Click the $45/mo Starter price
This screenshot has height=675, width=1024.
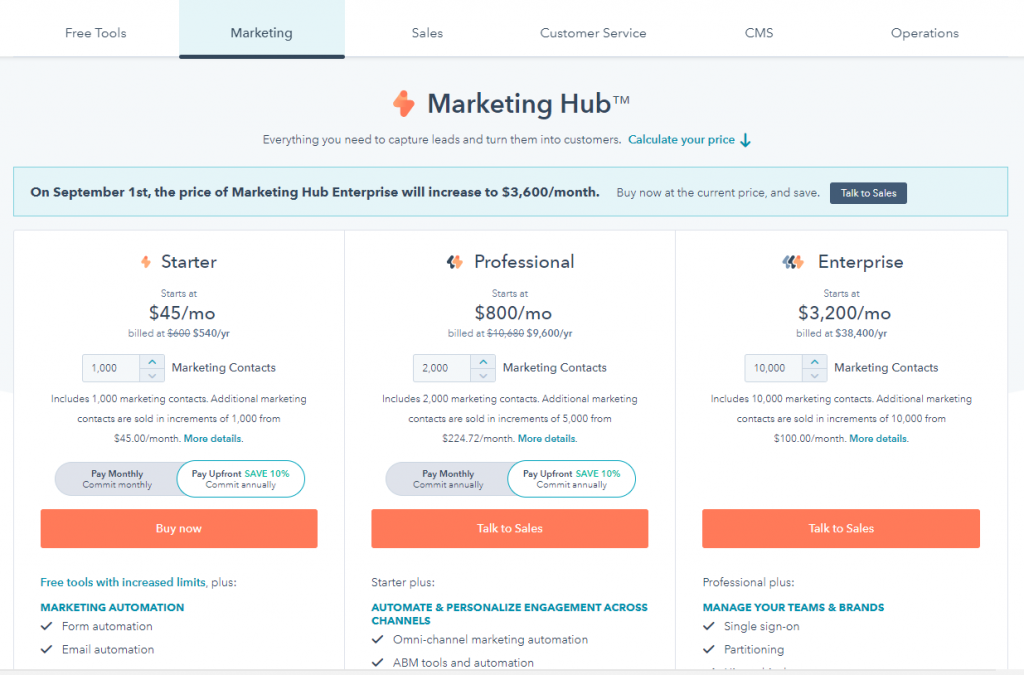click(182, 313)
